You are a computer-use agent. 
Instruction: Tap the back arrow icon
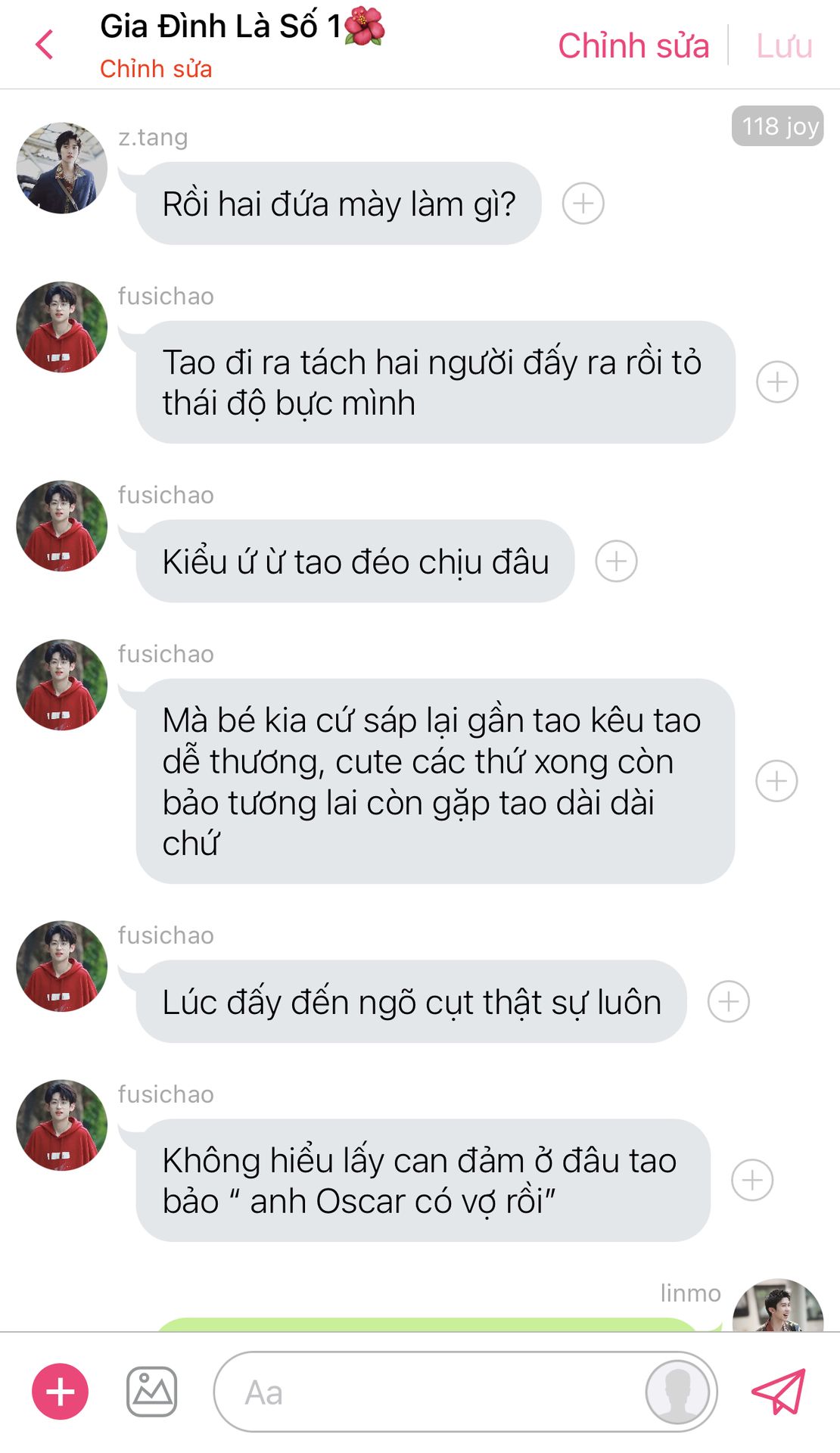(45, 45)
